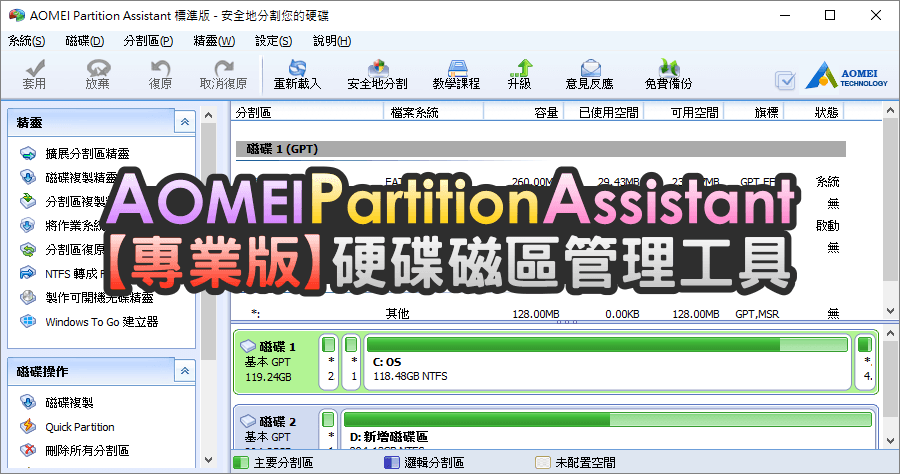The height and width of the screenshot is (474, 900).
Task: Select 磁碟 1 disk icon in disk map
Action: [x=248, y=346]
